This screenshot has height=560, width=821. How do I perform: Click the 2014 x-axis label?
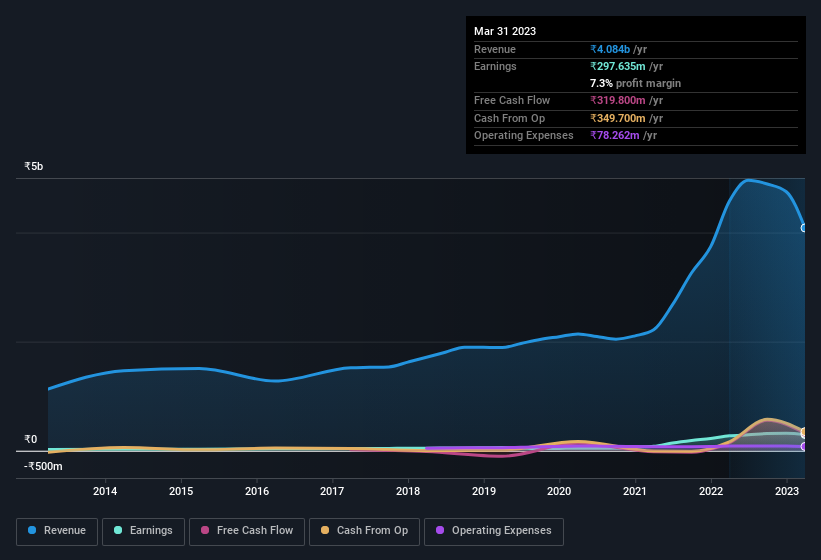105,491
